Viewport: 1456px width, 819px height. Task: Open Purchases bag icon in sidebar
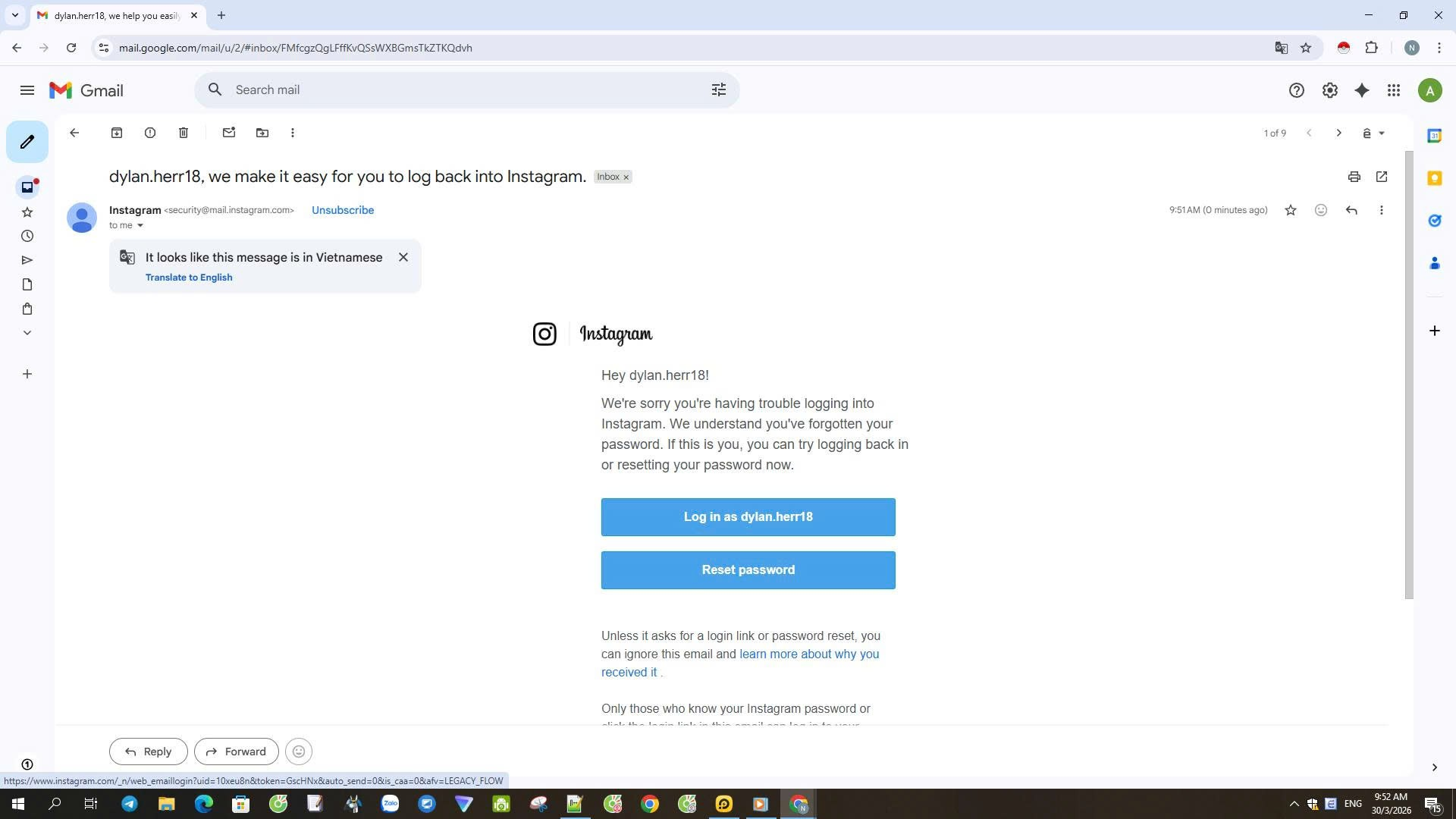coord(27,309)
